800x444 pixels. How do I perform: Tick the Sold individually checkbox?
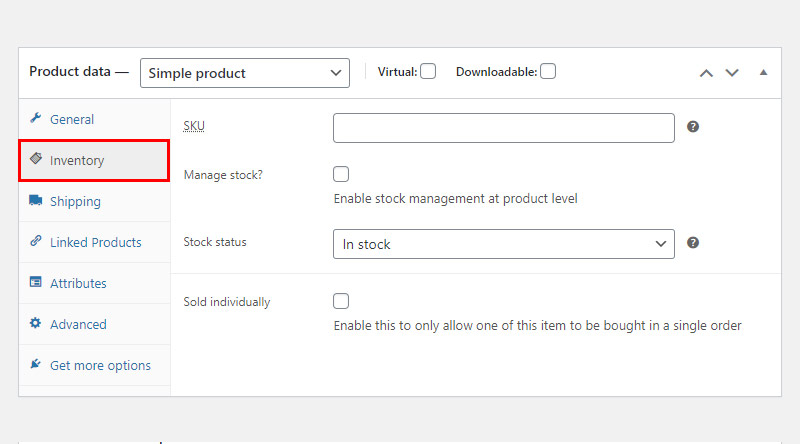point(341,301)
